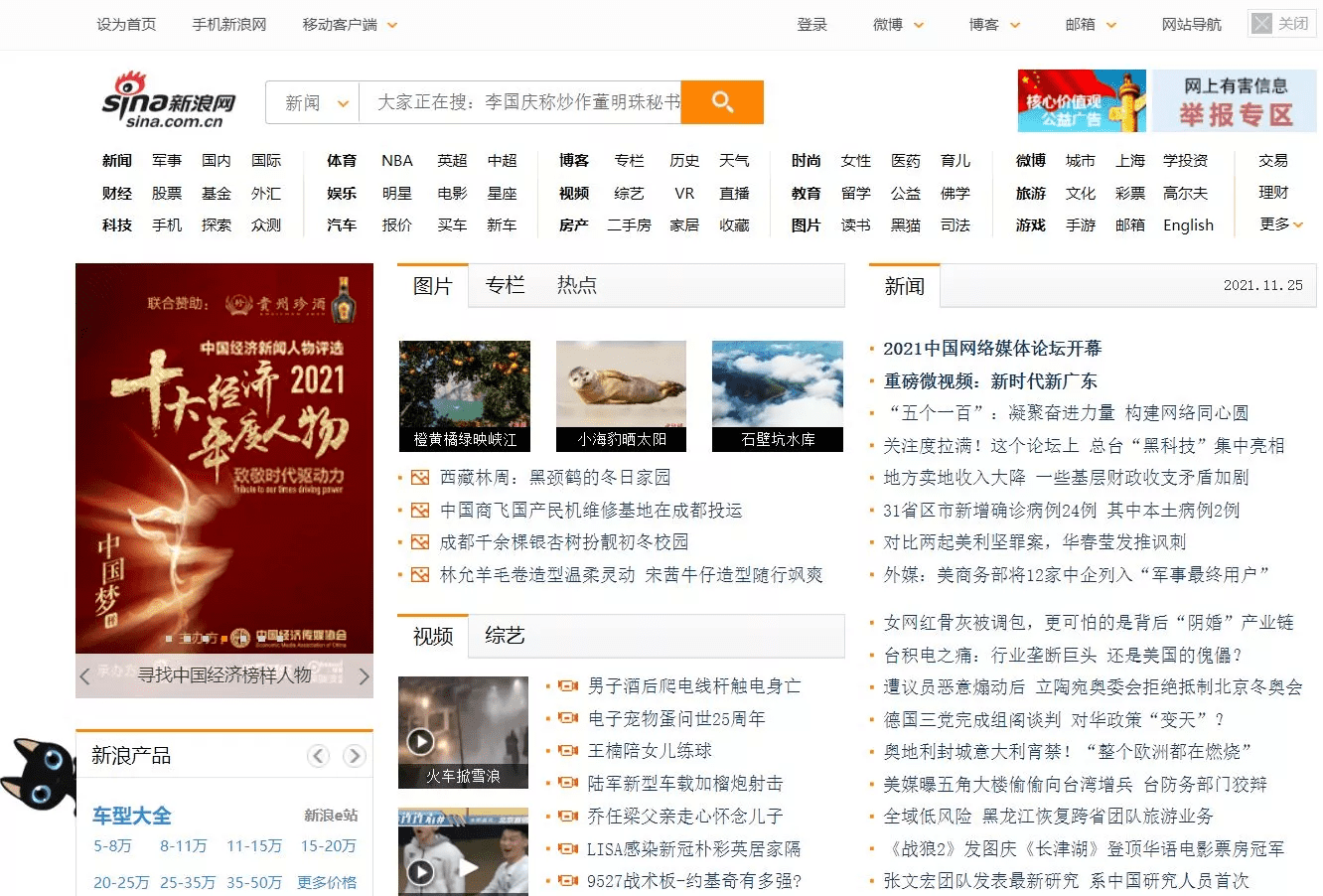Click the black cat mascot icon

[x=37, y=776]
